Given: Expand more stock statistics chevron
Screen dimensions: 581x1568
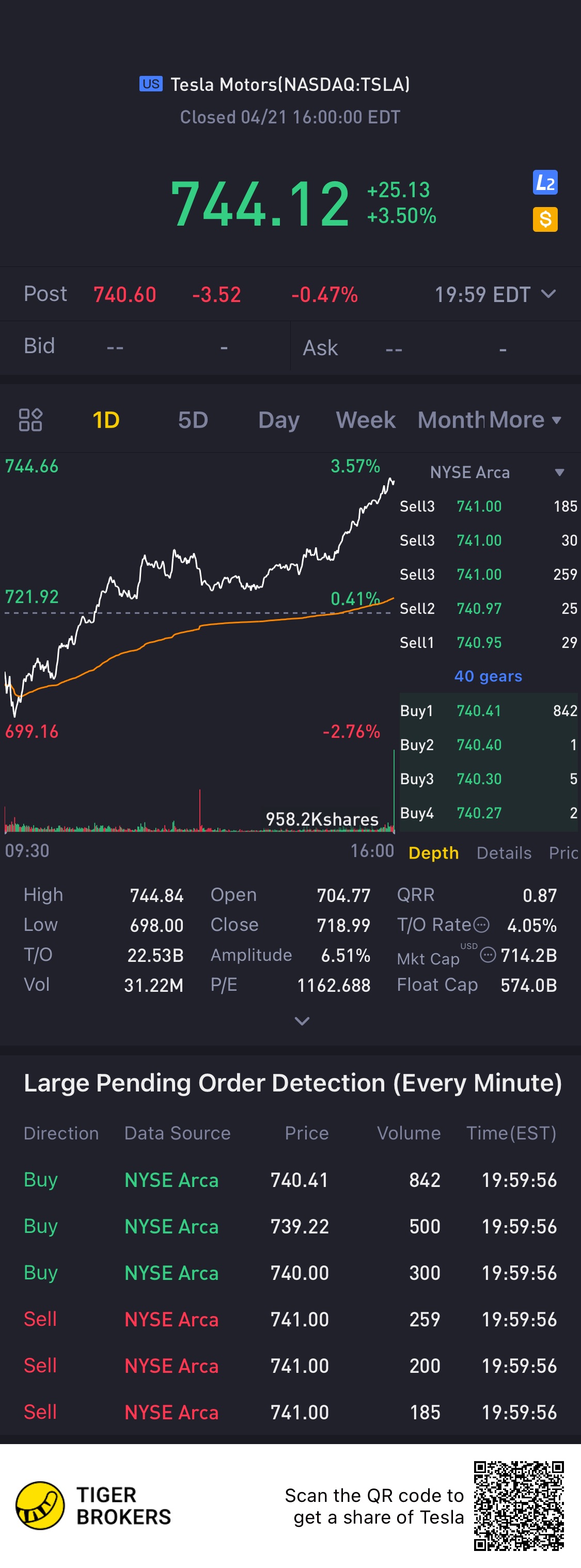Looking at the screenshot, I should tap(302, 1021).
